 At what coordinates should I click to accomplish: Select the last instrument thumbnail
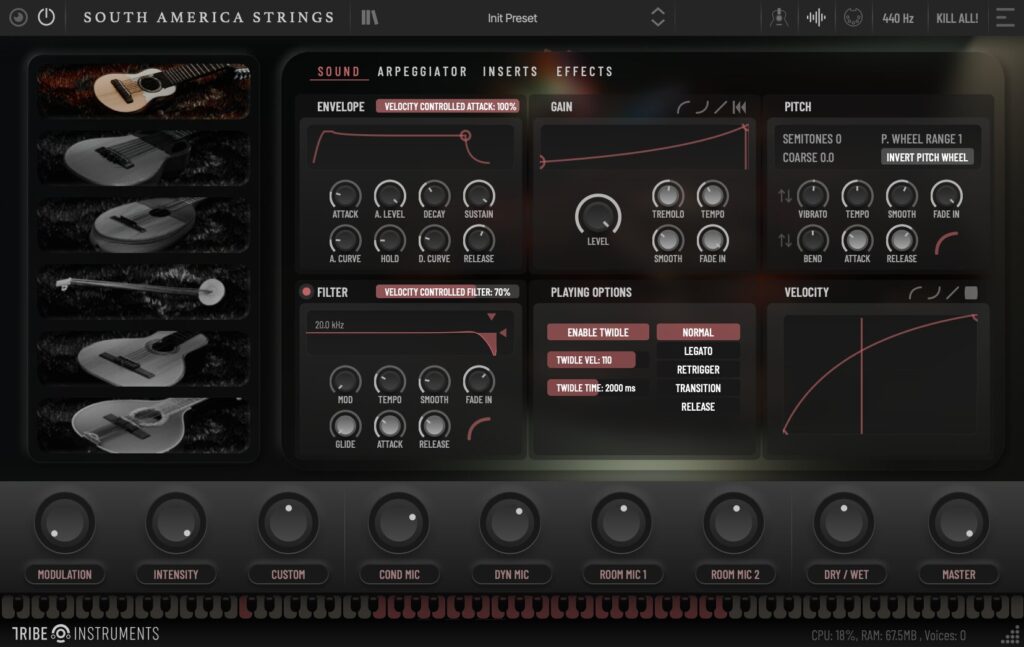click(x=144, y=425)
